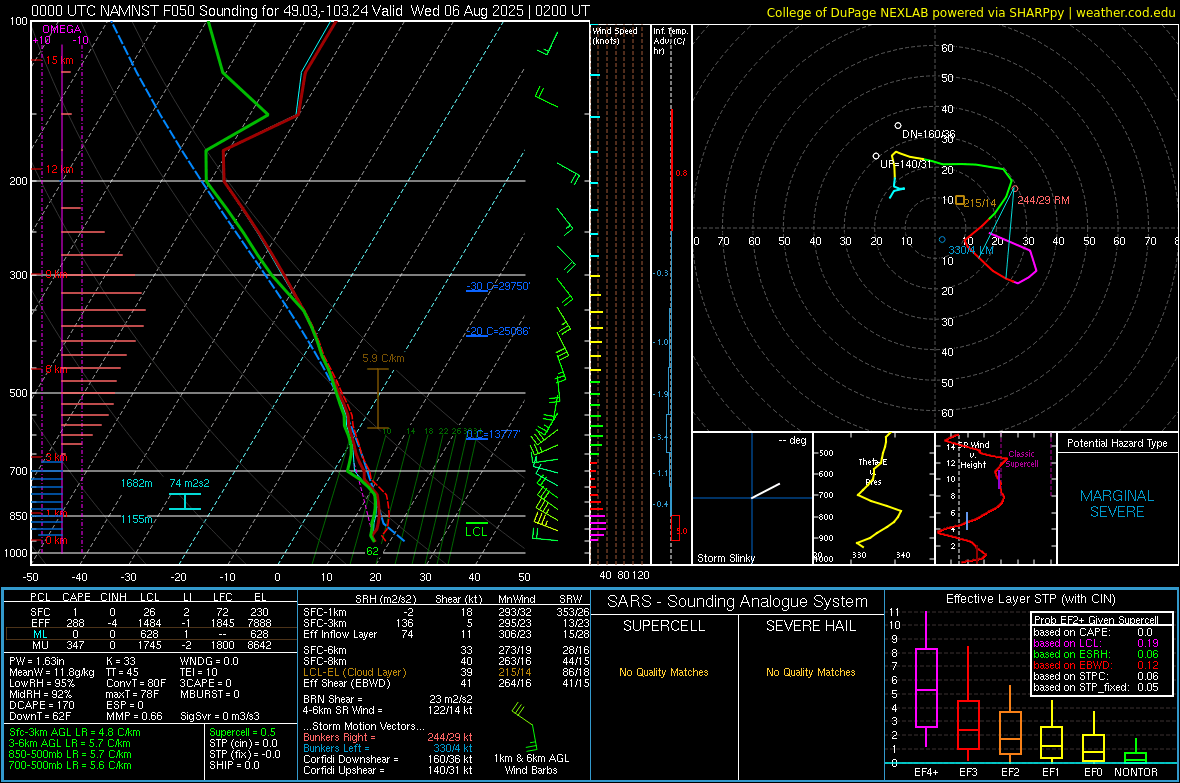Click '700-500mb LR = 5.6 C/km'
The height and width of the screenshot is (783, 1180).
[x=70, y=765]
